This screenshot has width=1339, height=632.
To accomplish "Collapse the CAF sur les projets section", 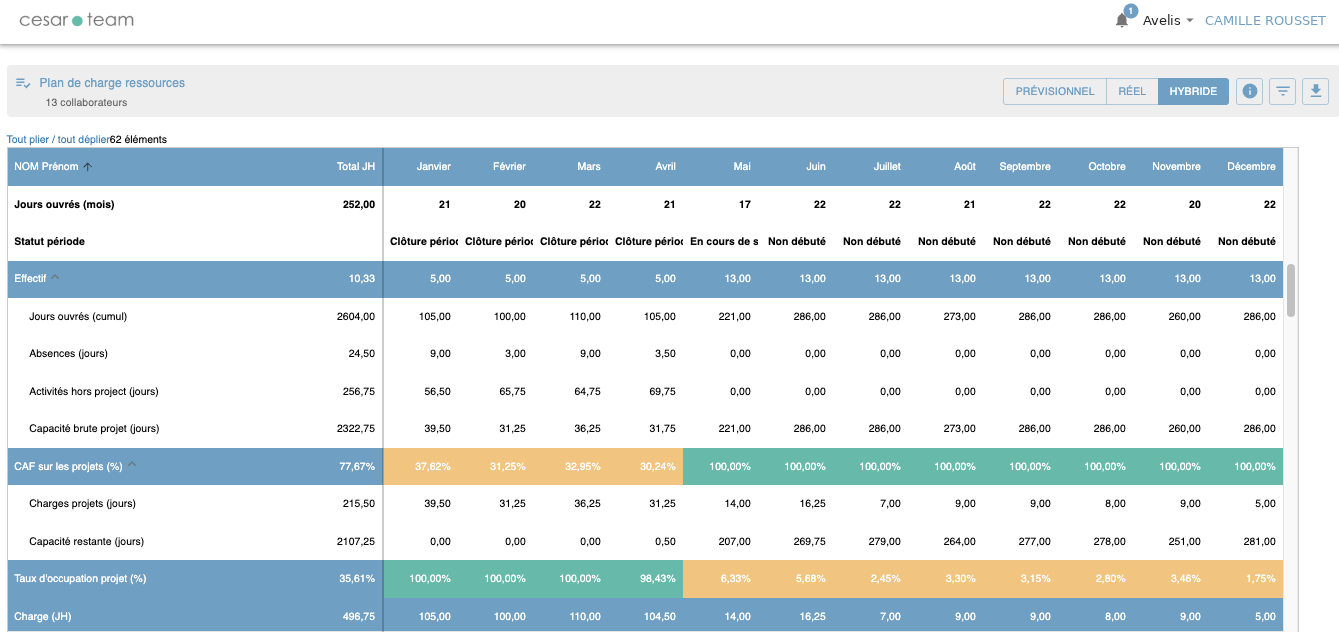I will [132, 465].
